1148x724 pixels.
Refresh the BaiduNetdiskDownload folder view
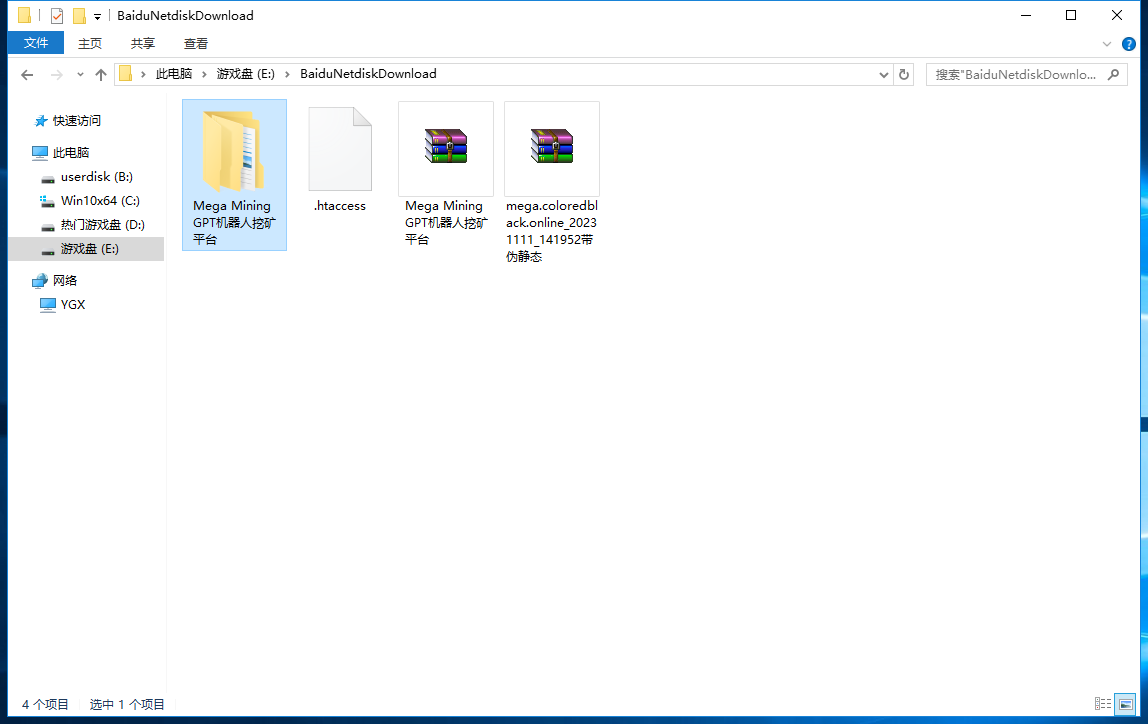tap(904, 75)
